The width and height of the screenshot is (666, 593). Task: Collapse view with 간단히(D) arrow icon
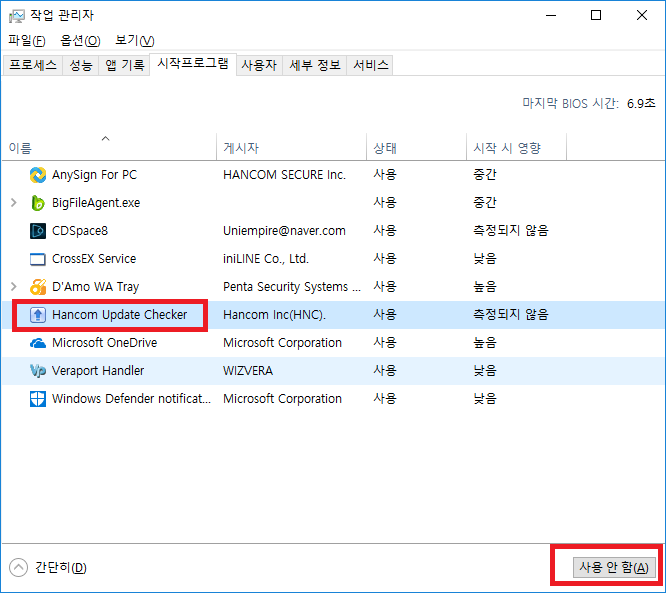point(18,568)
